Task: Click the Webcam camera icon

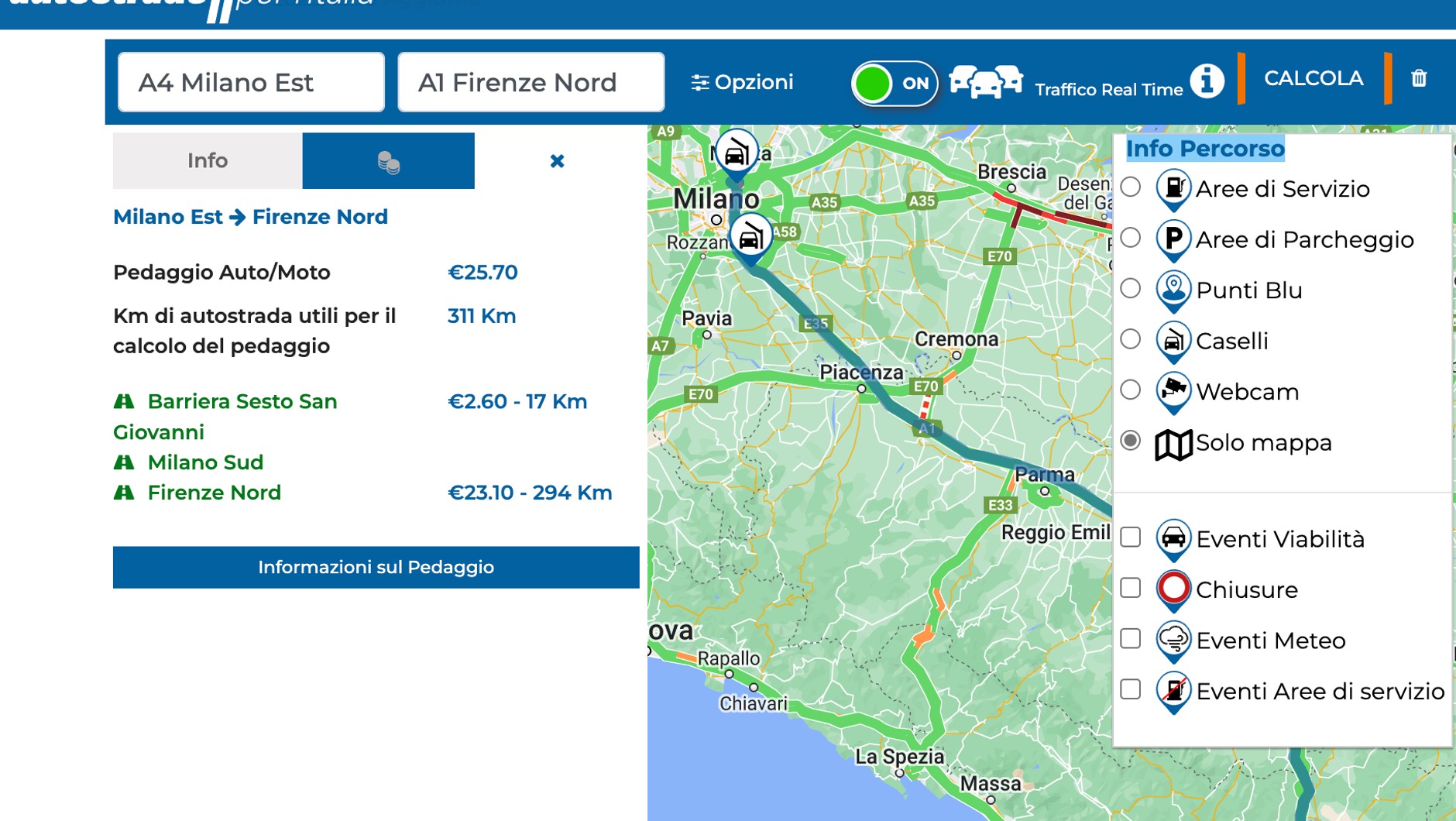Action: [x=1173, y=393]
